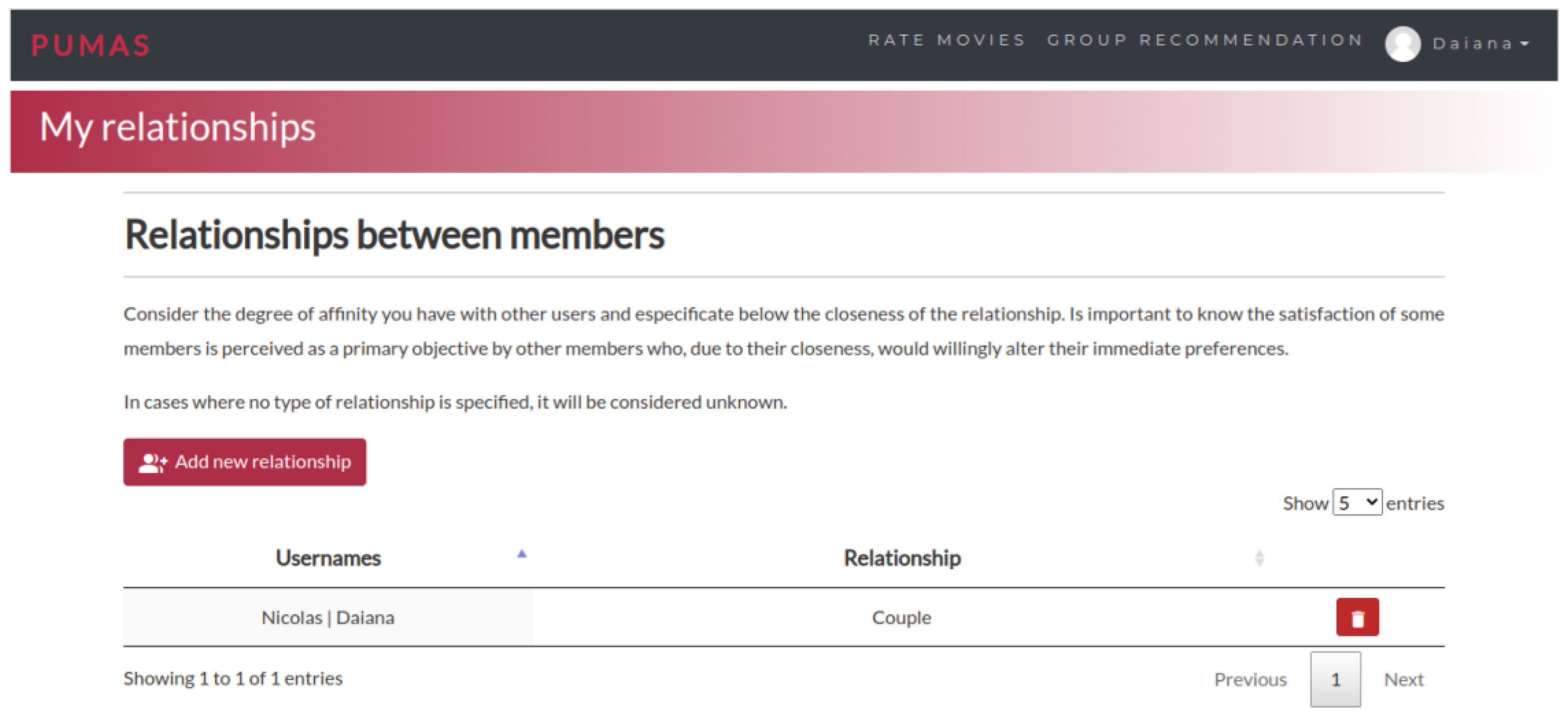Viewport: 1568px width, 719px height.
Task: Click the add-user icon in Add new relationship
Action: point(152,463)
